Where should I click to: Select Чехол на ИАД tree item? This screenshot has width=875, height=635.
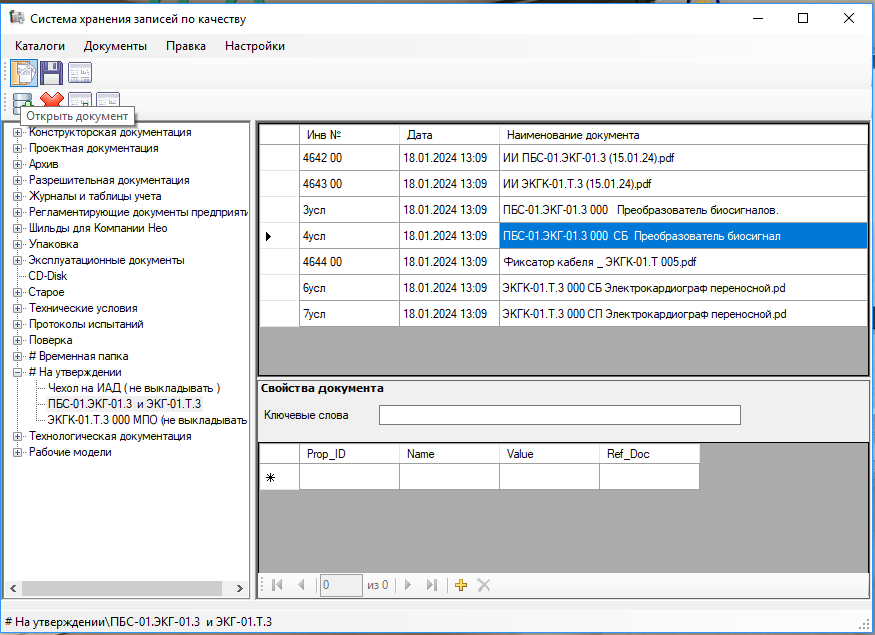pos(134,388)
